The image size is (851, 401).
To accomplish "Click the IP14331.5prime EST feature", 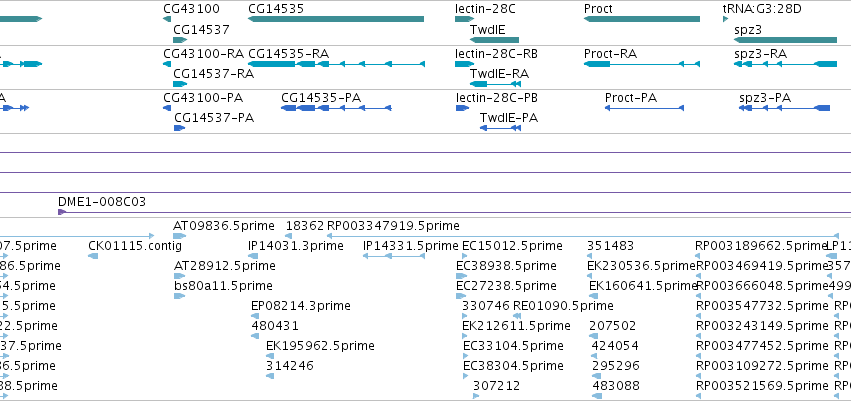I will pos(394,256).
